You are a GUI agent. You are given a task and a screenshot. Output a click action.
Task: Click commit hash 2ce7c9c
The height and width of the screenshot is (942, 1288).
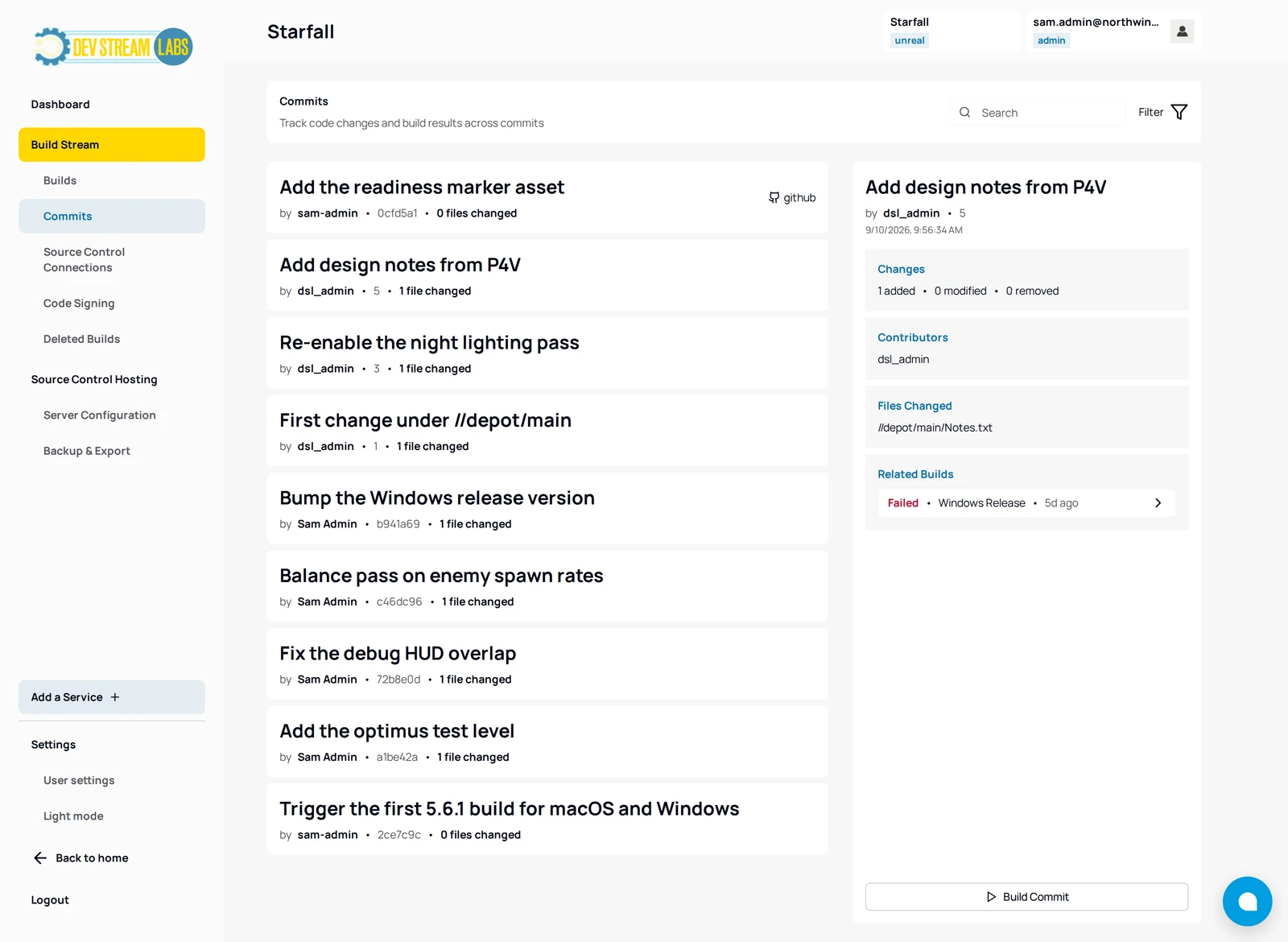[x=398, y=835]
